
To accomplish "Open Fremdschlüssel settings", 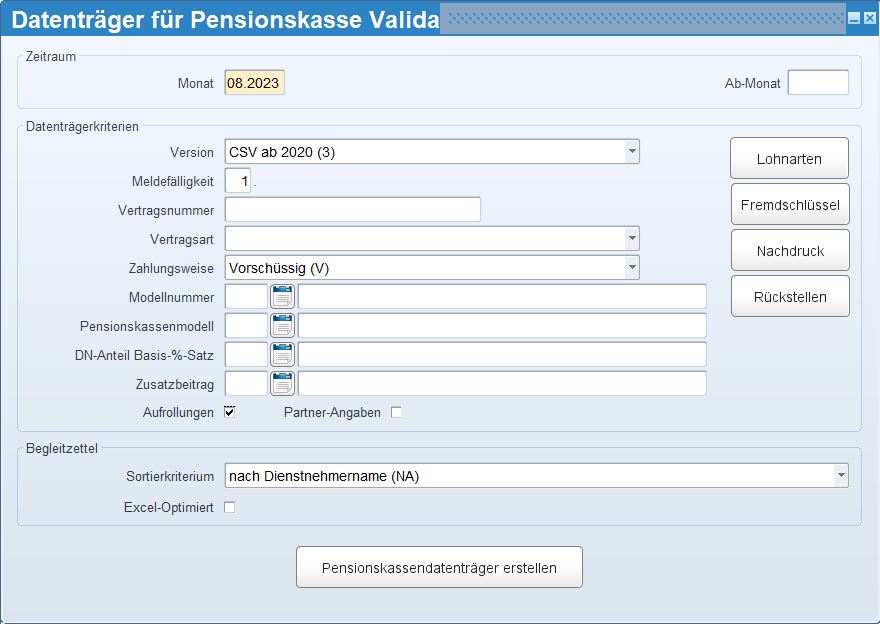I will [x=790, y=205].
